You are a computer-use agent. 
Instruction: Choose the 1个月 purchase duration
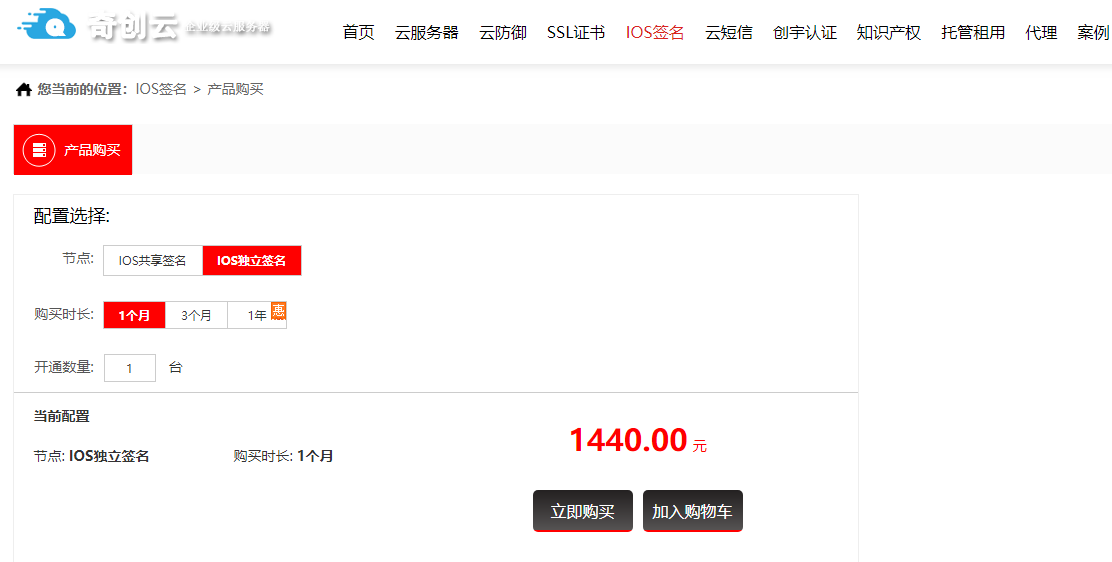click(134, 315)
